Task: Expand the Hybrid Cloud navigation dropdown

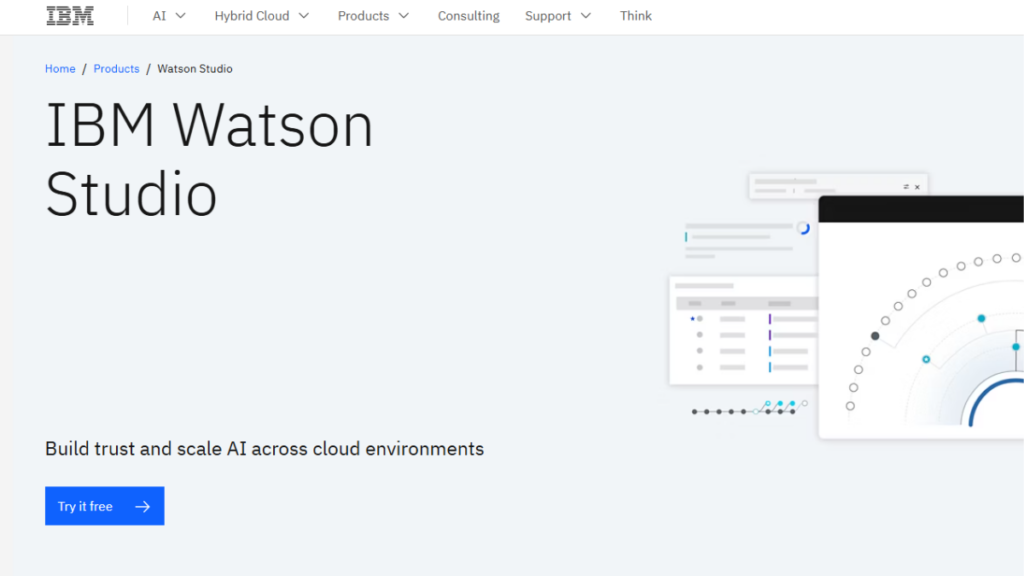Action: click(x=261, y=15)
